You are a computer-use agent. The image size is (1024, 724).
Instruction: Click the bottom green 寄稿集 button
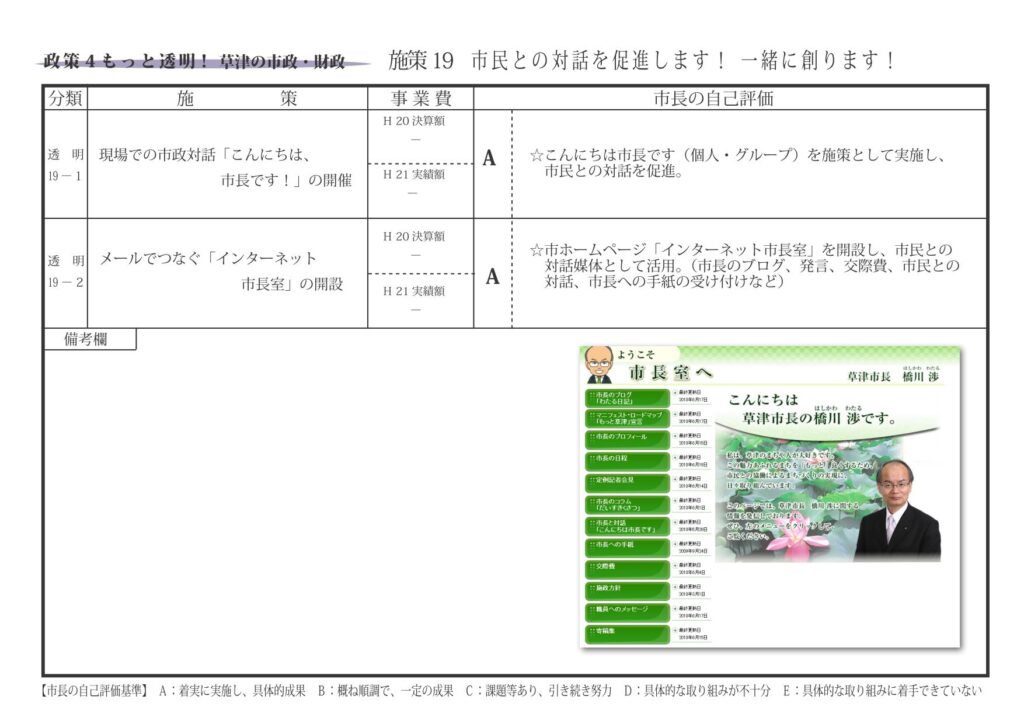[627, 634]
